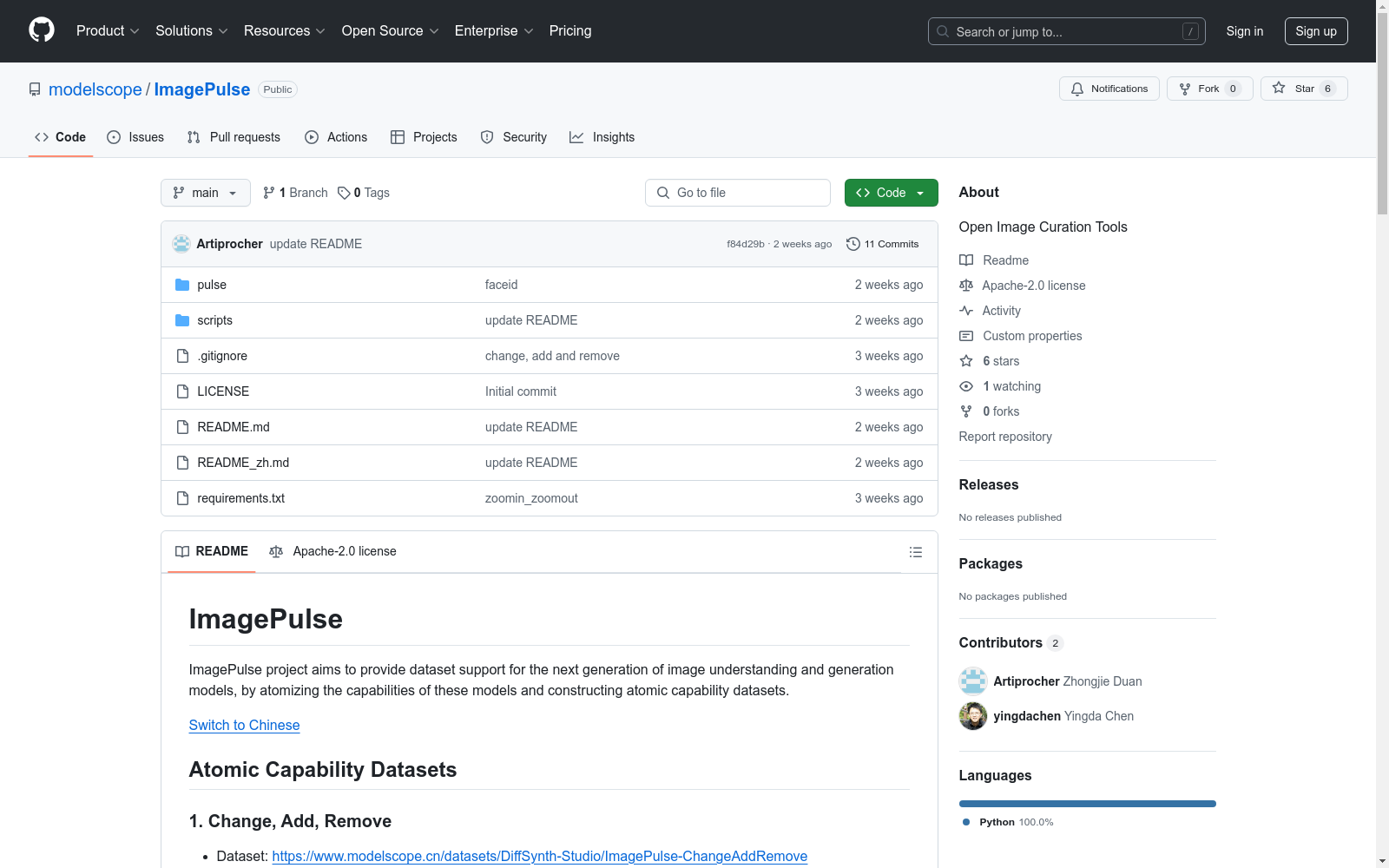Open the modelscope organization link
Screen dimensions: 1389x868
pyautogui.click(x=95, y=89)
